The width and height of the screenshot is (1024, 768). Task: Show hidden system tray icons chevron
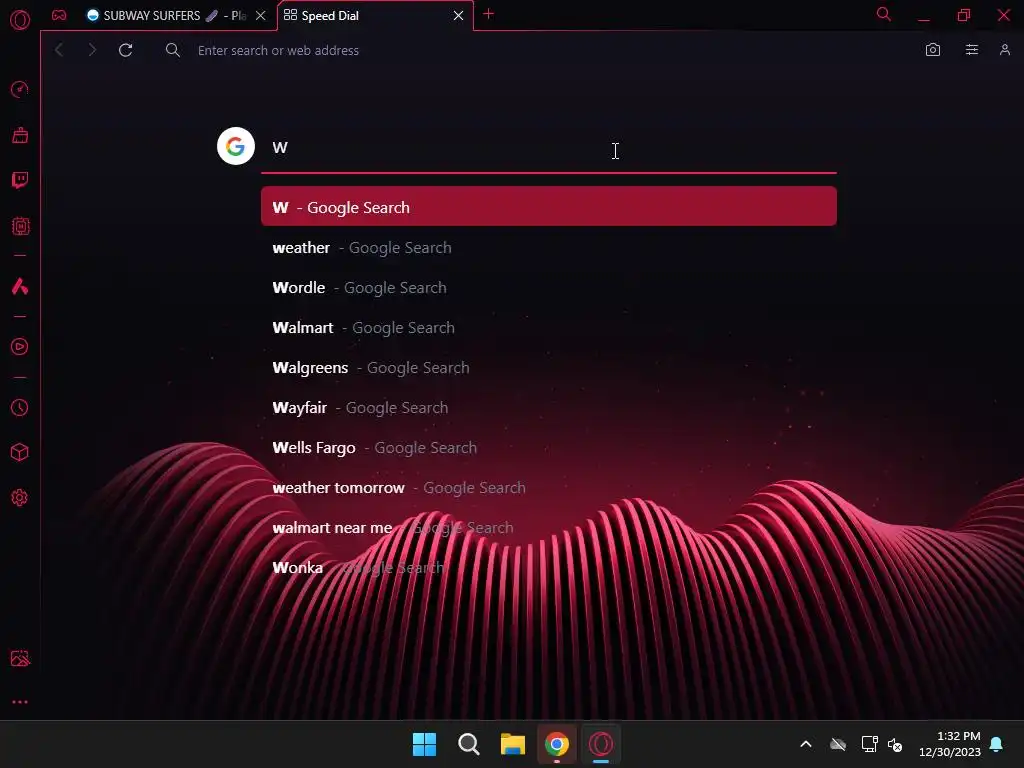806,744
